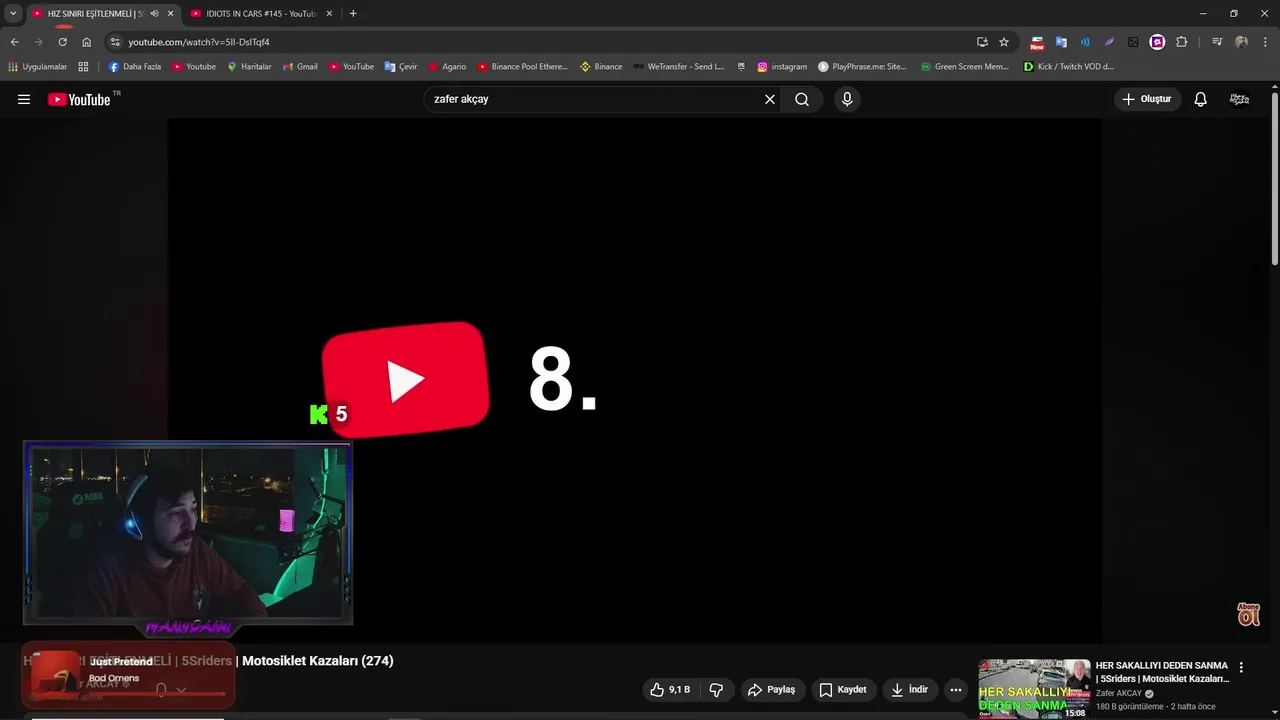Open the Kick / Twitch VOD d... bookmark
This screenshot has width=1280, height=720.
(x=1069, y=67)
